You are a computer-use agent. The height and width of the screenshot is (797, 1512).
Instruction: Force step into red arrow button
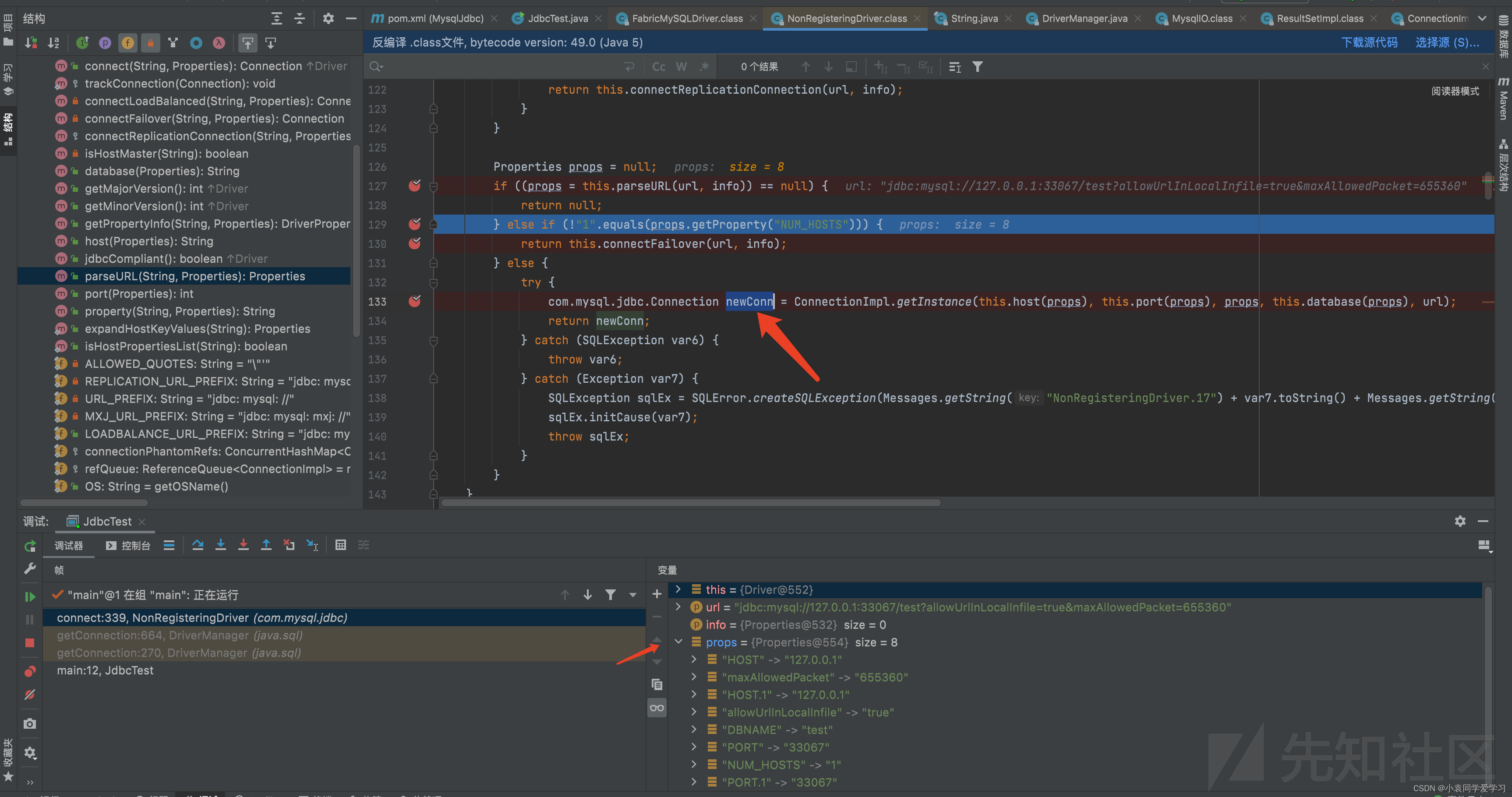[243, 545]
